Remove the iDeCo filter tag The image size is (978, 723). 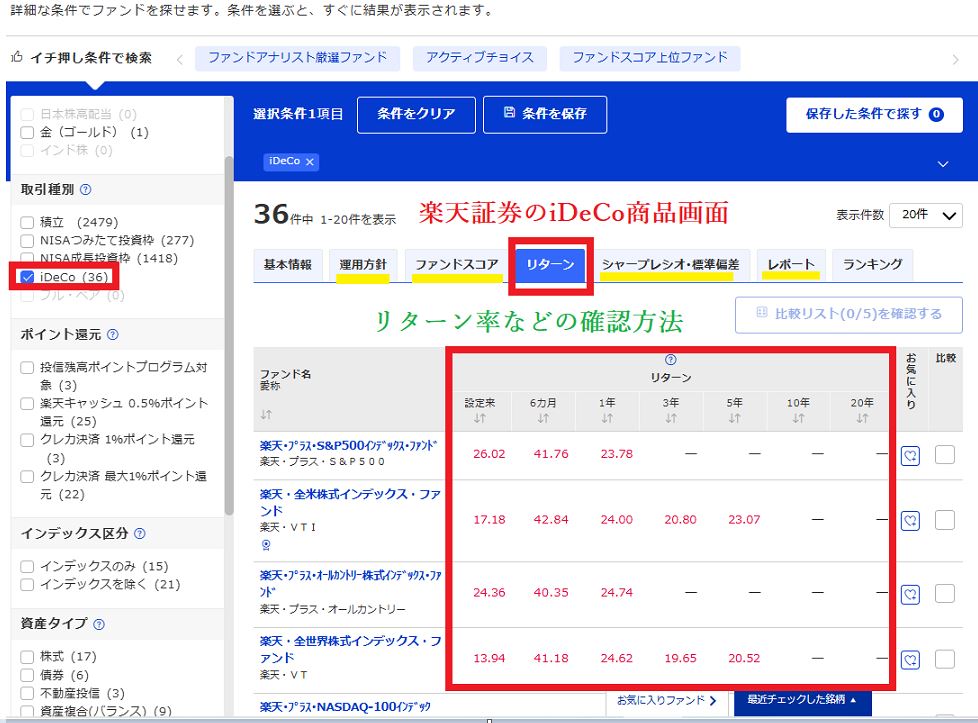coord(311,162)
